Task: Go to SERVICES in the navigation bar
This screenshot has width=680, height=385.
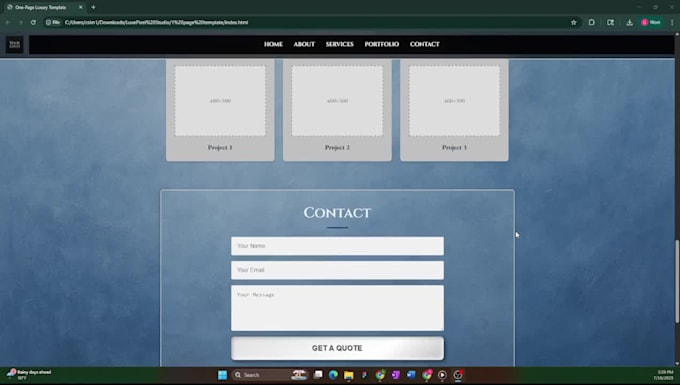Action: click(340, 44)
